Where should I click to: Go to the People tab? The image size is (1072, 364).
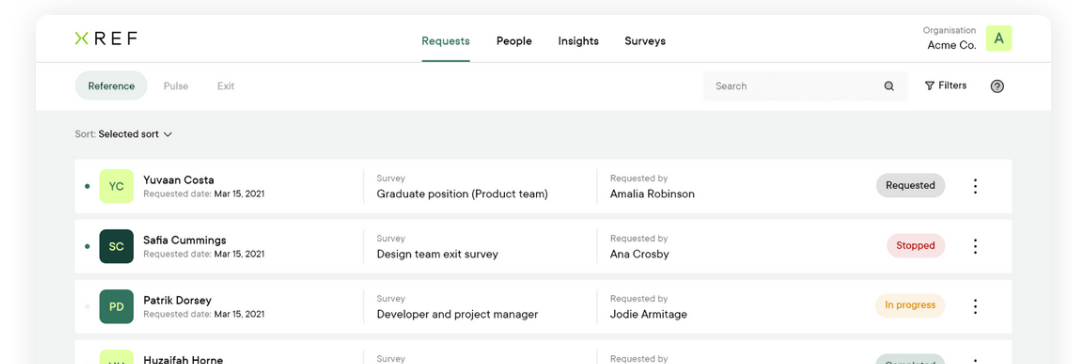click(x=513, y=41)
